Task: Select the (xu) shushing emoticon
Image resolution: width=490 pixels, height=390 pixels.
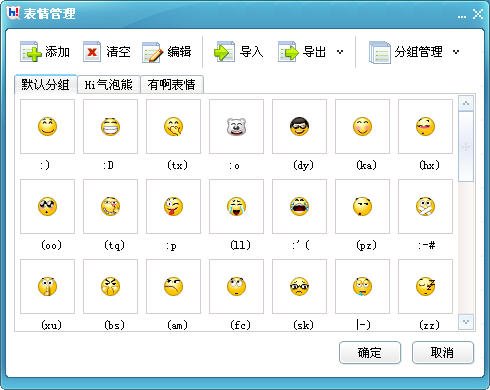Action: [47, 287]
